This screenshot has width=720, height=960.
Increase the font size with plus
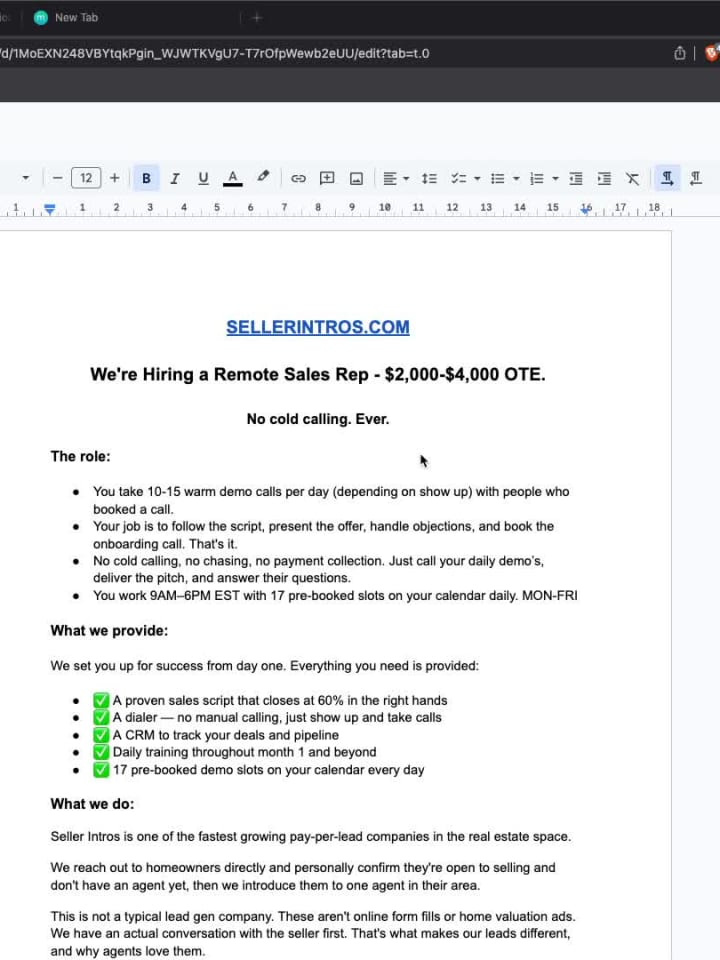pyautogui.click(x=114, y=178)
